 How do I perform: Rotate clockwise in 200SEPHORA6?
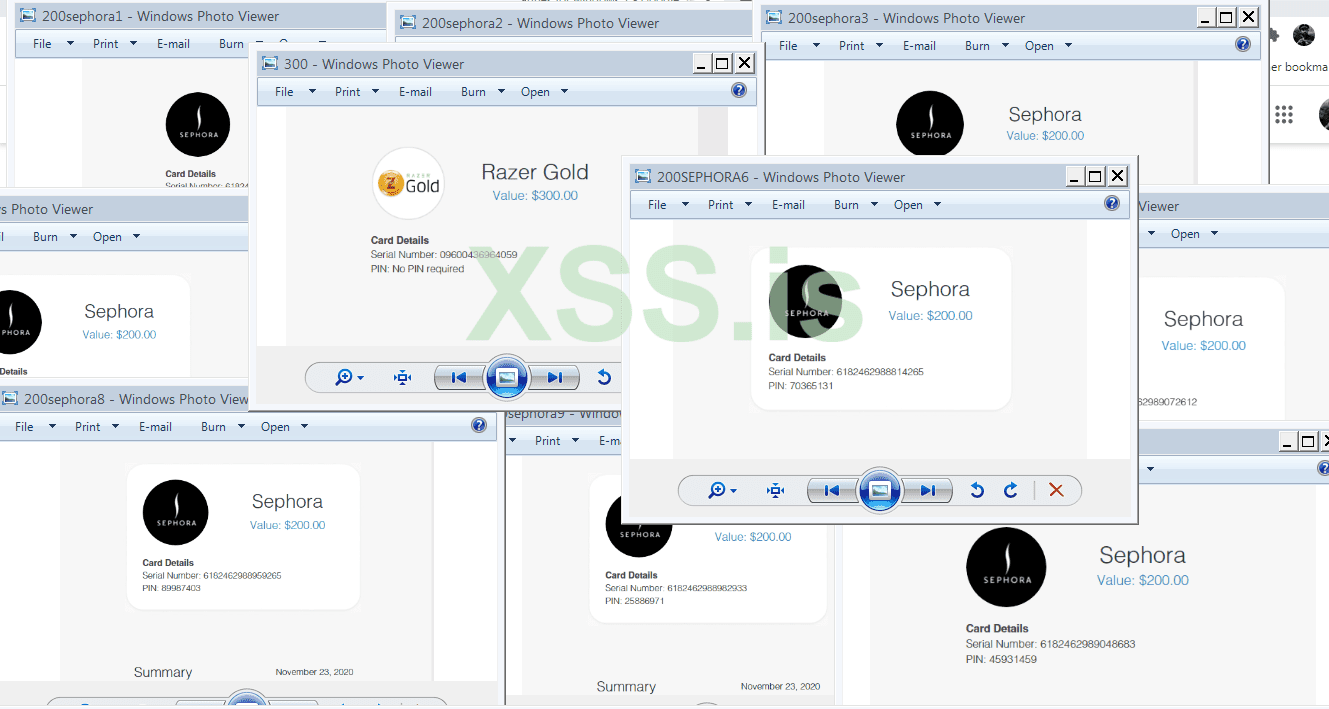1011,490
